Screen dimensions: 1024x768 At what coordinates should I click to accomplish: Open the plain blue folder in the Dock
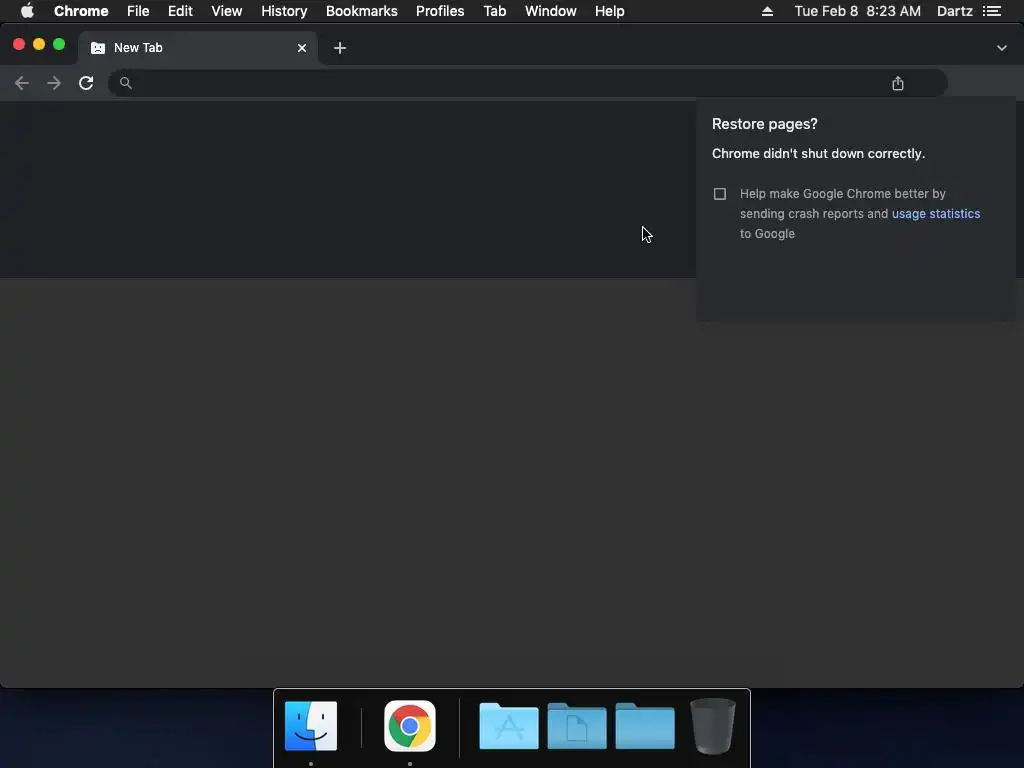coord(645,726)
